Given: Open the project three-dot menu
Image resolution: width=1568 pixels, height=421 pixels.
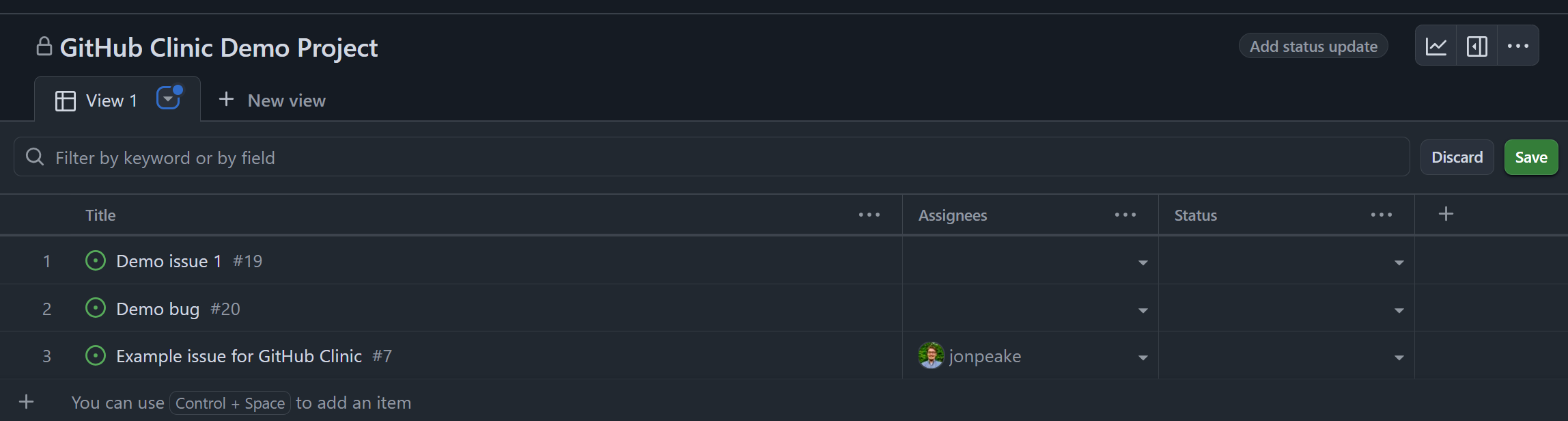Looking at the screenshot, I should (1517, 46).
